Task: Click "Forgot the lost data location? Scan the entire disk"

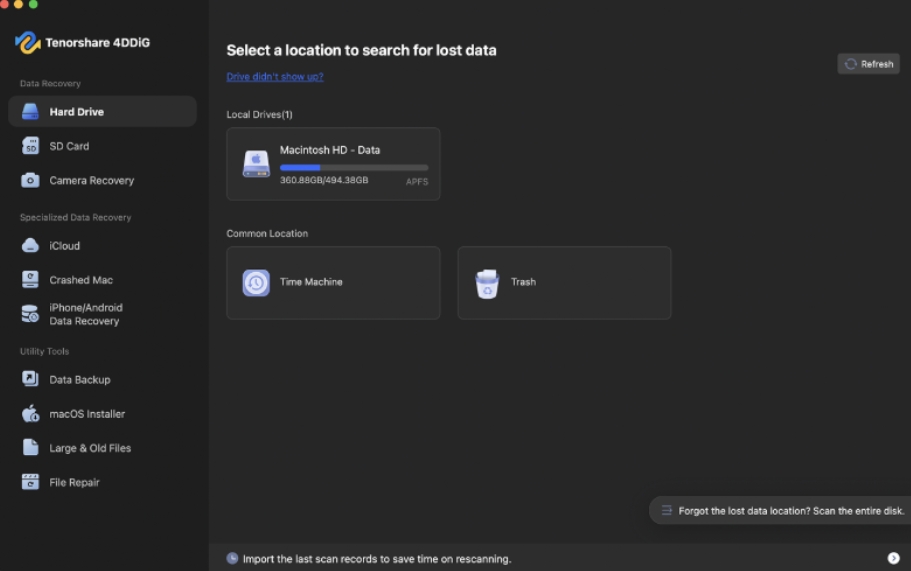Action: (x=780, y=511)
